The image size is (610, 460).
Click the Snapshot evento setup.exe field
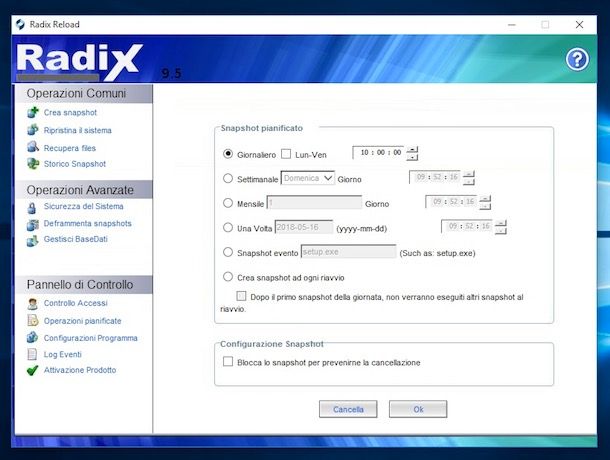349,251
